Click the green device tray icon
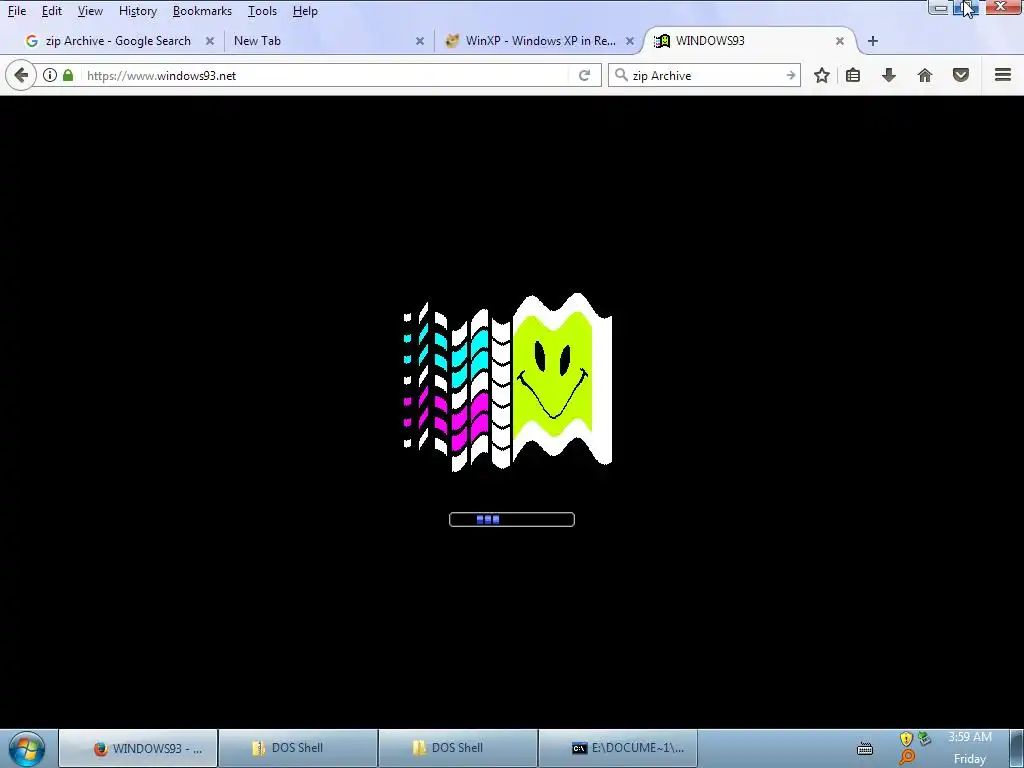The height and width of the screenshot is (768, 1024). point(924,739)
